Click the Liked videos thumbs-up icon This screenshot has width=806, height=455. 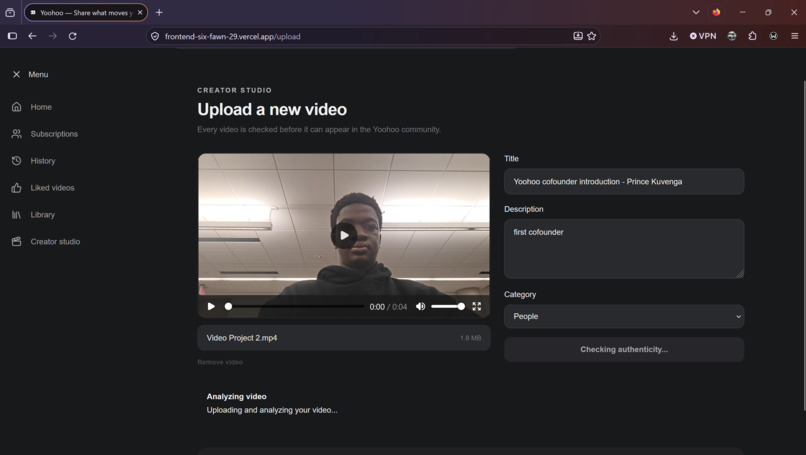point(16,188)
